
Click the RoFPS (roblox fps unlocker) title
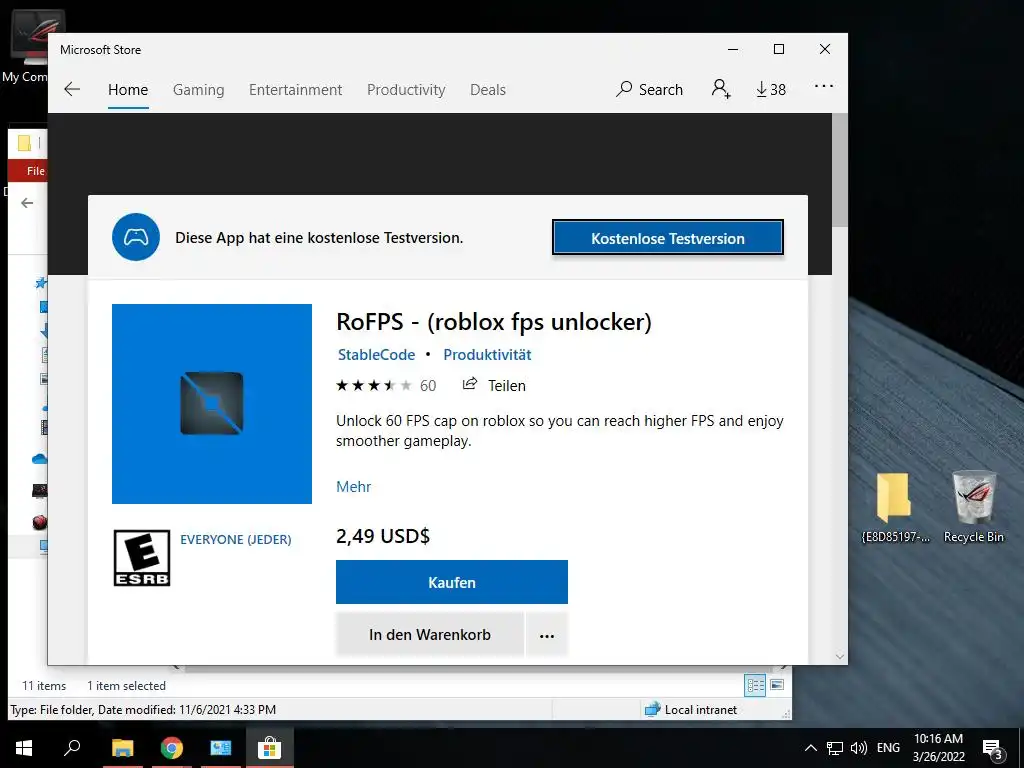pyautogui.click(x=494, y=321)
